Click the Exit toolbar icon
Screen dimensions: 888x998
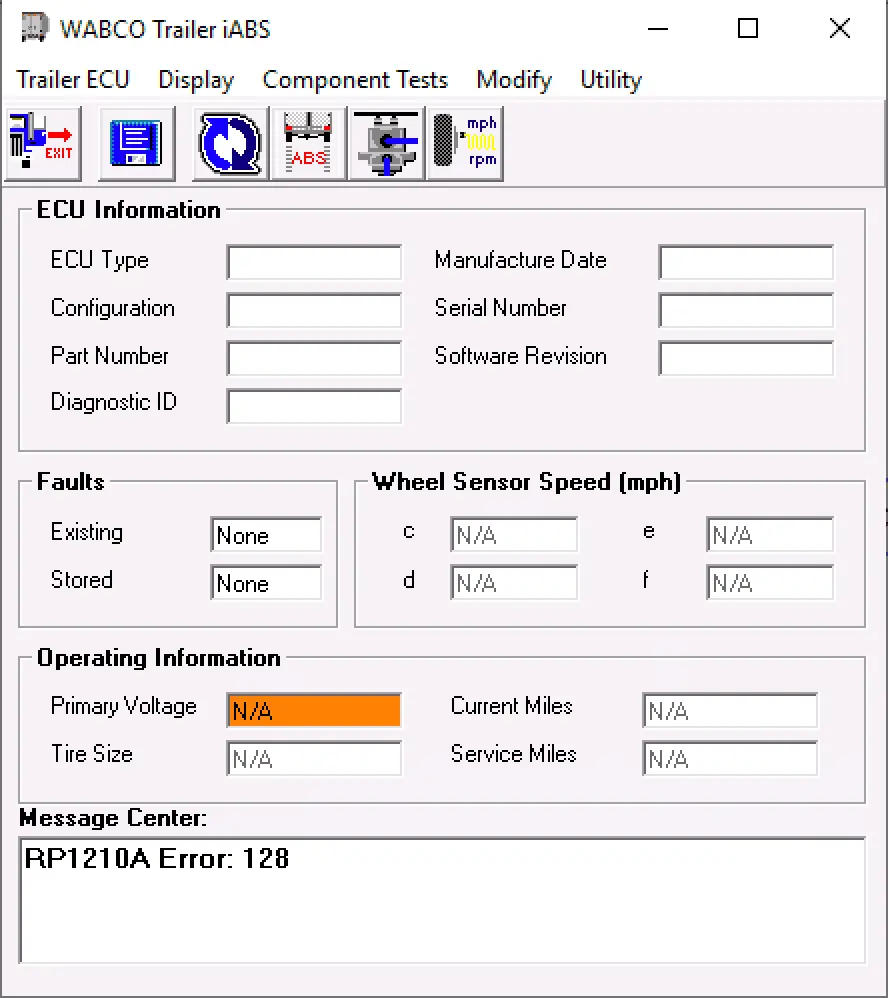[43, 144]
